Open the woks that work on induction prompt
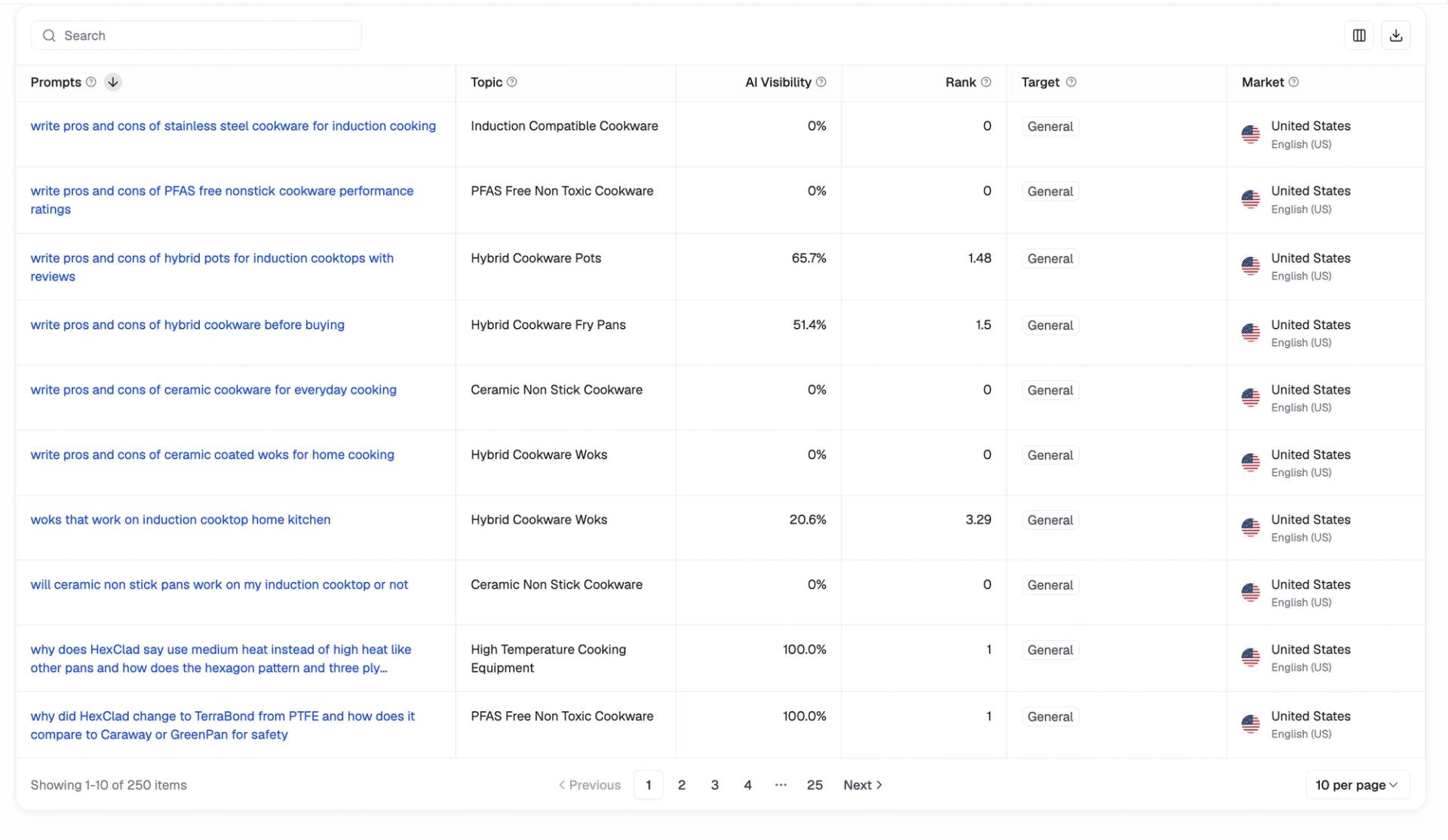The width and height of the screenshot is (1448, 840). pos(180,520)
